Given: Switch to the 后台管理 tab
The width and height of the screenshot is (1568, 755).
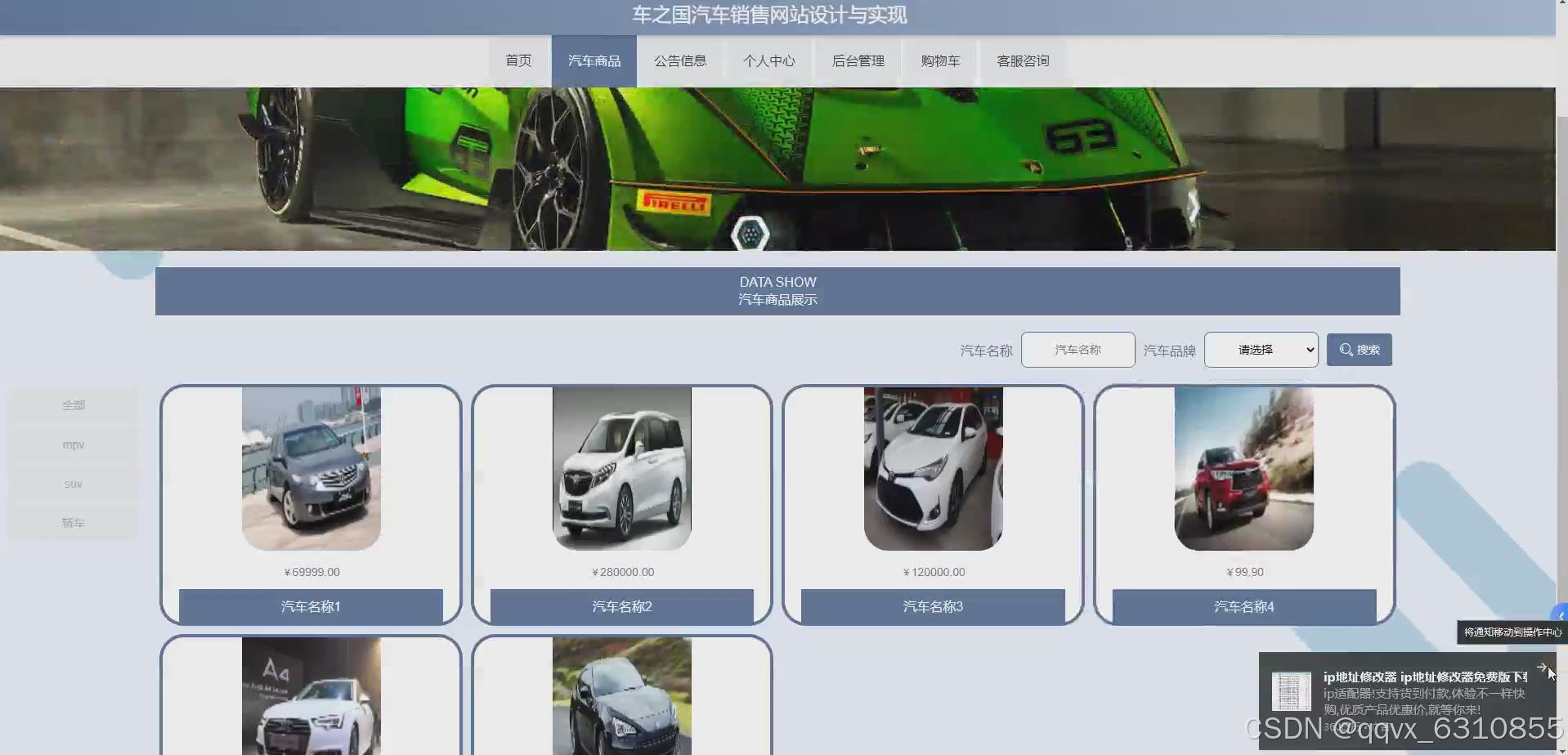Looking at the screenshot, I should pos(858,61).
